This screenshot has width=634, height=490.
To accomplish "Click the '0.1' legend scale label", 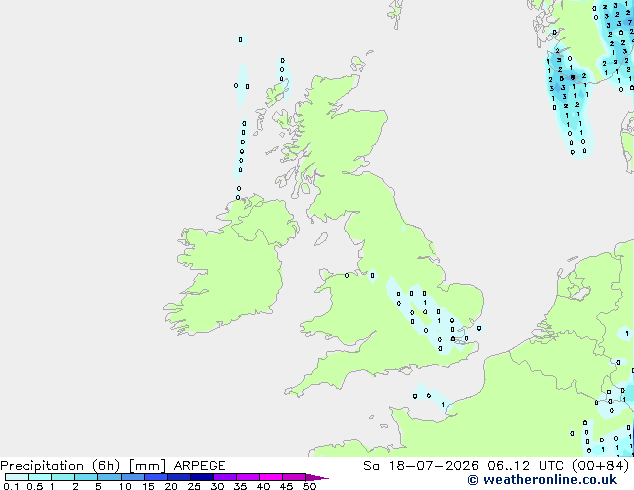I will [x=11, y=486].
